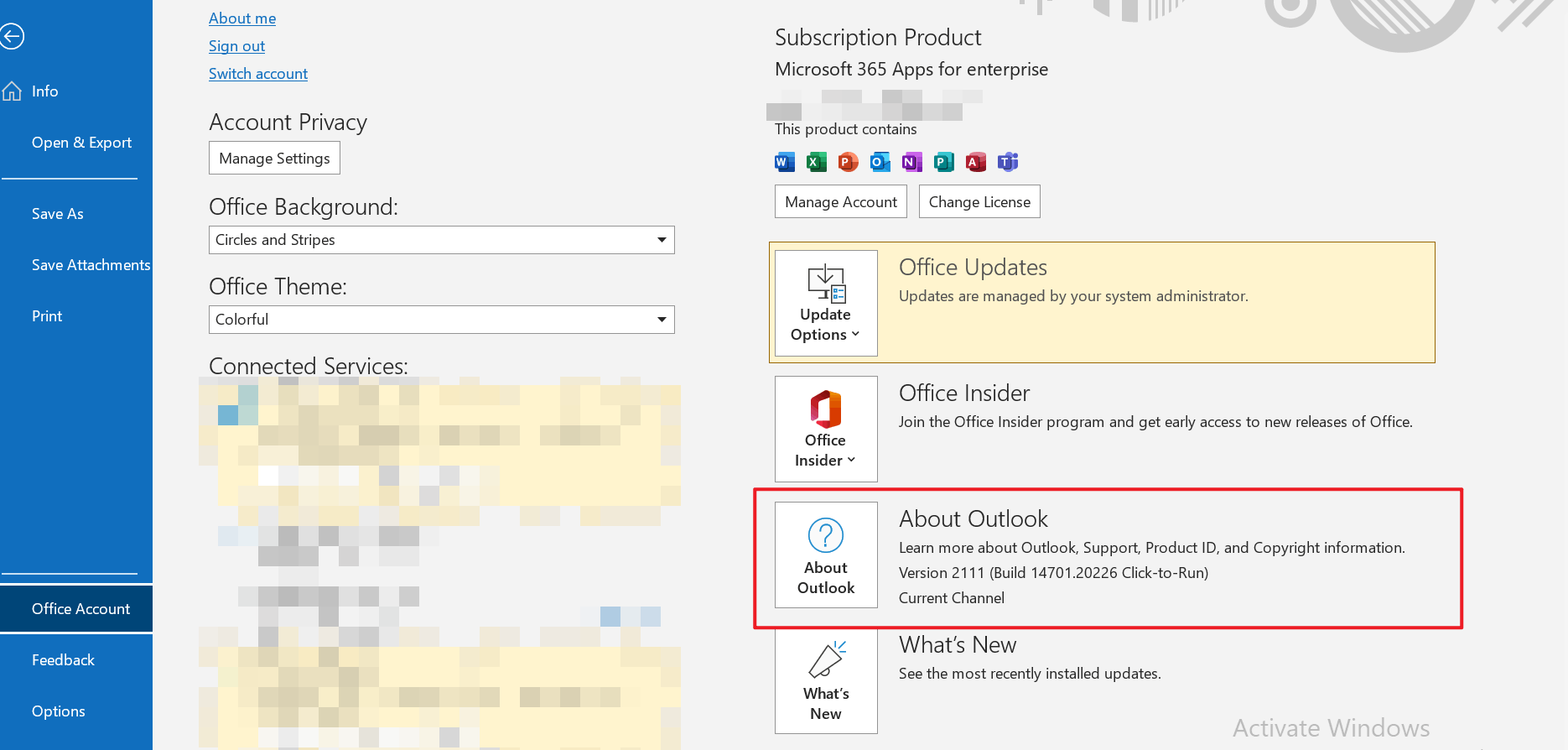This screenshot has height=750, width=1568.
Task: Choose Save As in the sidebar
Action: click(76, 214)
